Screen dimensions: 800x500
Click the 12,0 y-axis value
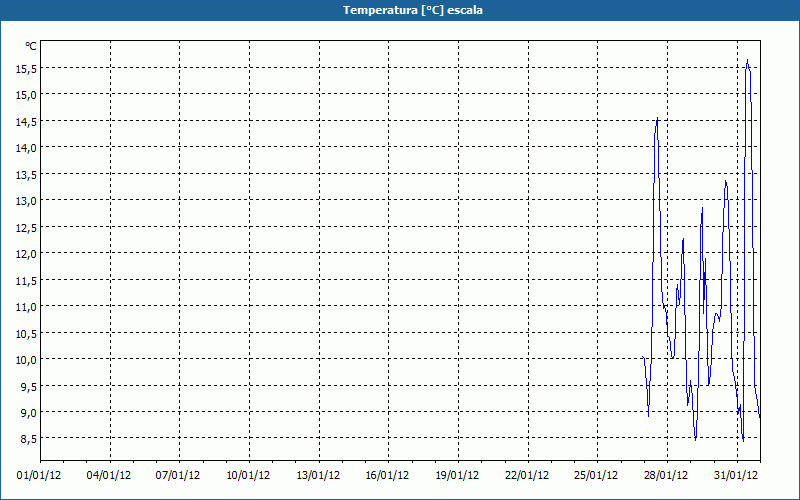tap(27, 254)
